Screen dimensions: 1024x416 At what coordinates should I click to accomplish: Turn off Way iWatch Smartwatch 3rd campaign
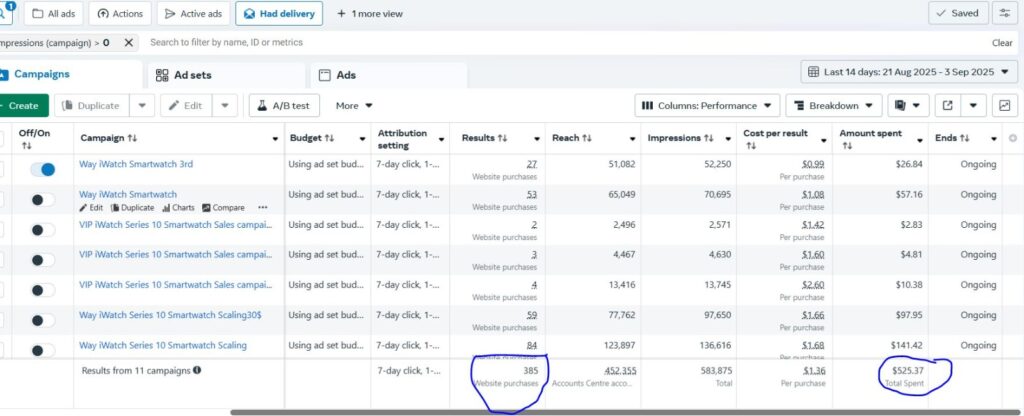pos(42,170)
